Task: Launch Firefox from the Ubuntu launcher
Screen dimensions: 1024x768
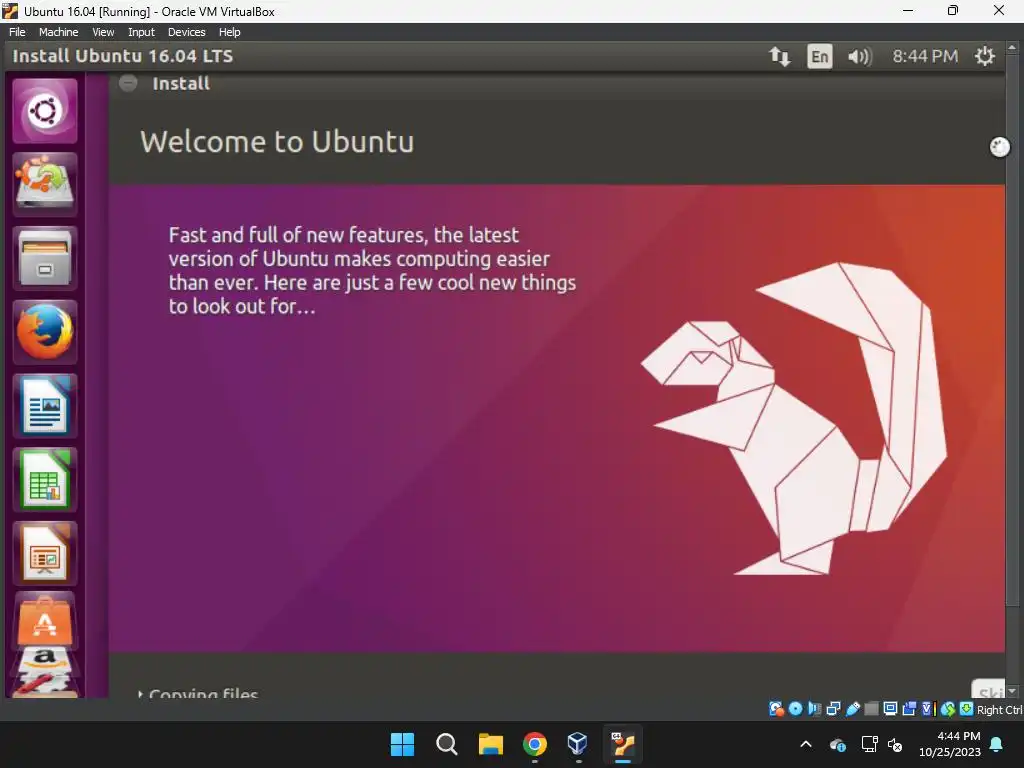Action: click(x=44, y=332)
